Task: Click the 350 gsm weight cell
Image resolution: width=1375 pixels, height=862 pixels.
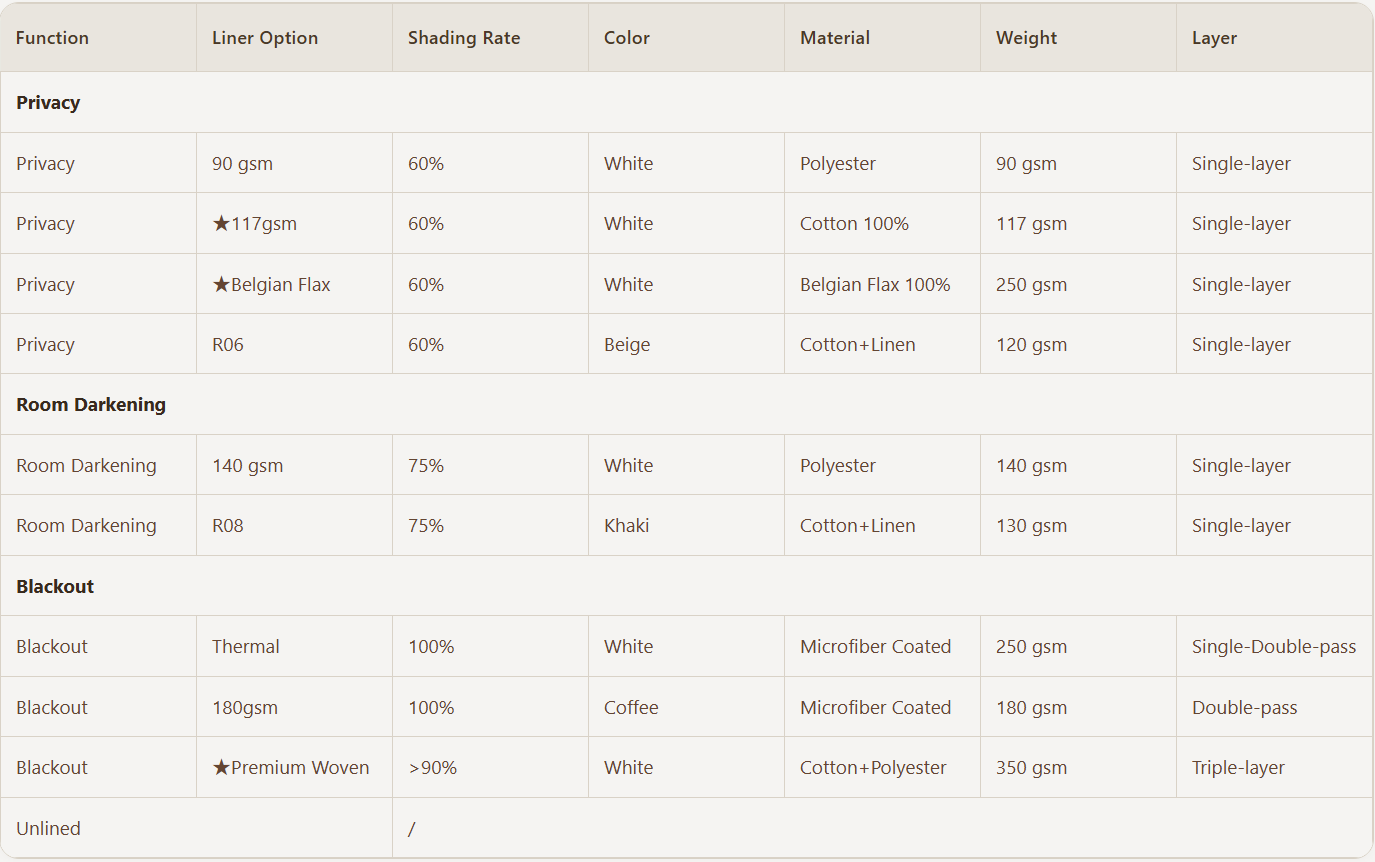Action: point(1078,767)
